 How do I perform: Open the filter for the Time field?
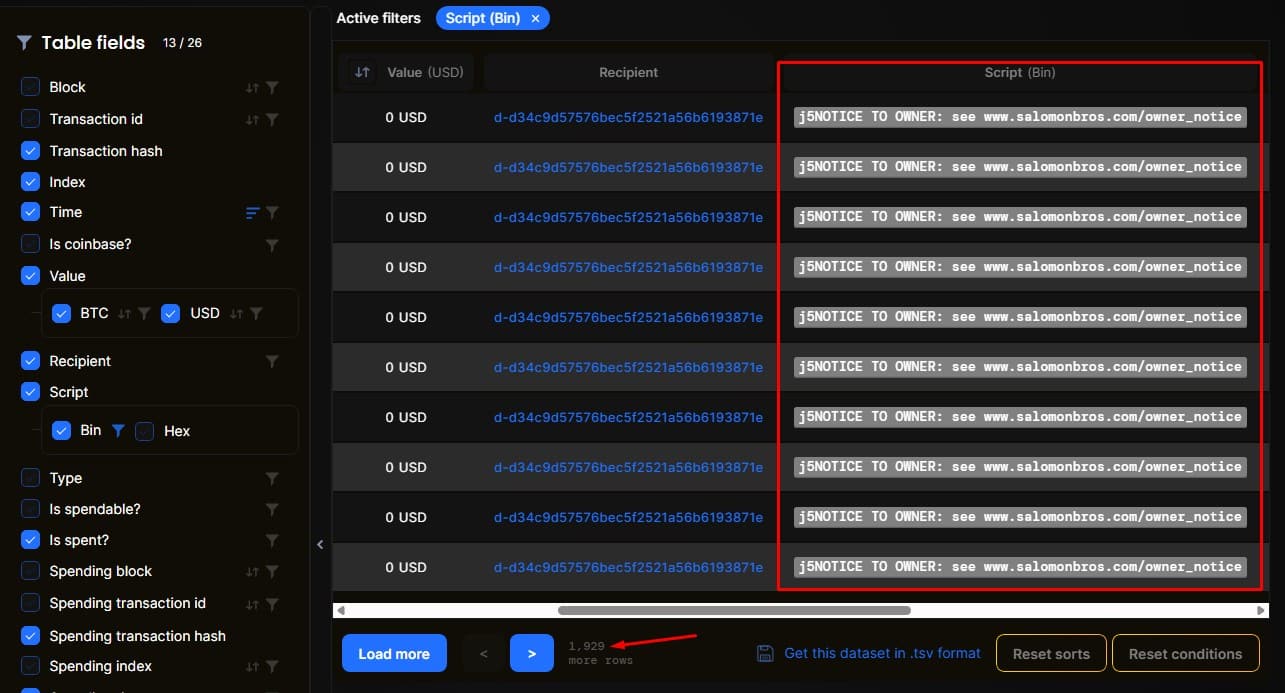(272, 213)
